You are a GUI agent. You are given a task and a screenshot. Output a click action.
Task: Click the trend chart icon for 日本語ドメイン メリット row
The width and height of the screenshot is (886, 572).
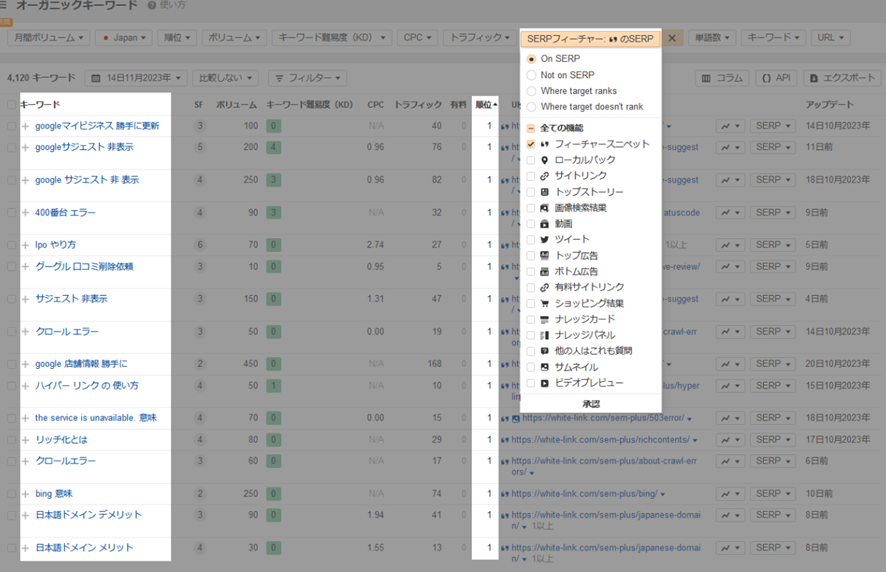(x=731, y=548)
